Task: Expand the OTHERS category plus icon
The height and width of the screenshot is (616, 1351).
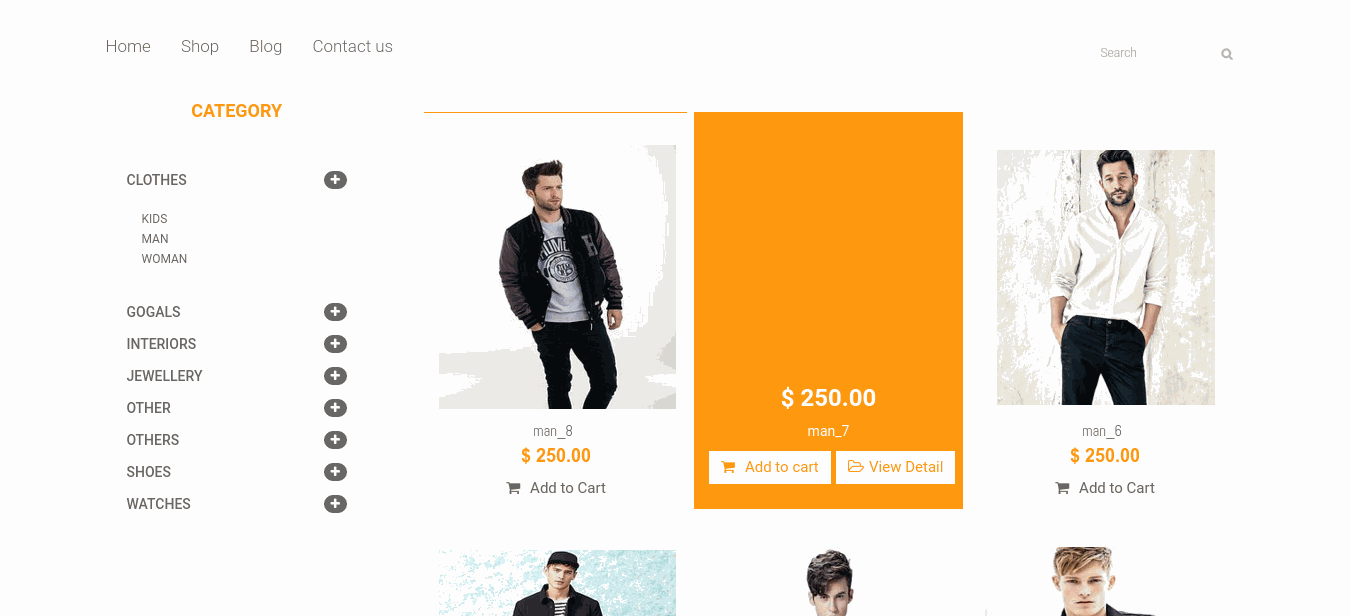Action: [335, 440]
